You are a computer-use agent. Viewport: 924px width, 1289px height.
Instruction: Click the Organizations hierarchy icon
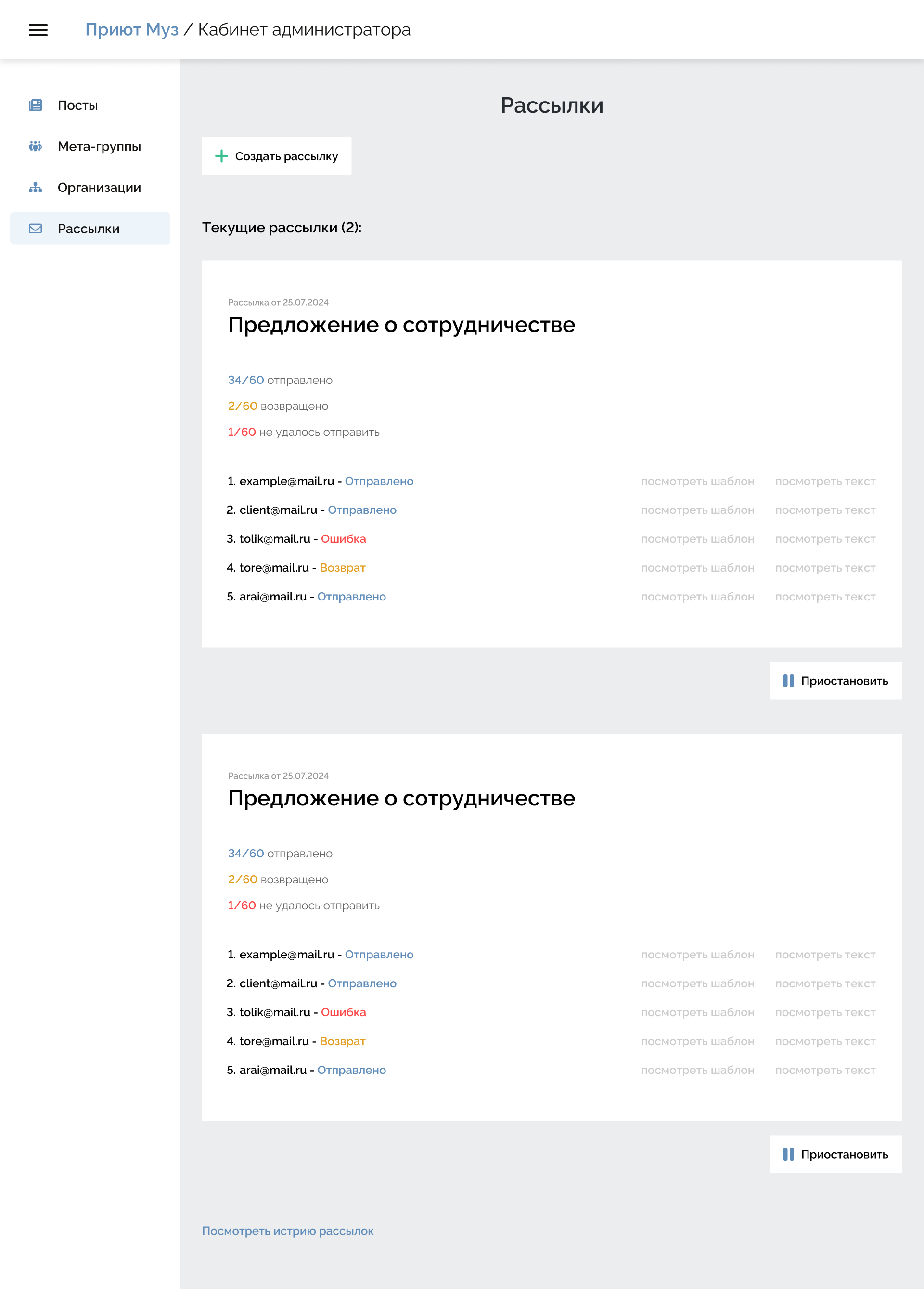point(35,188)
